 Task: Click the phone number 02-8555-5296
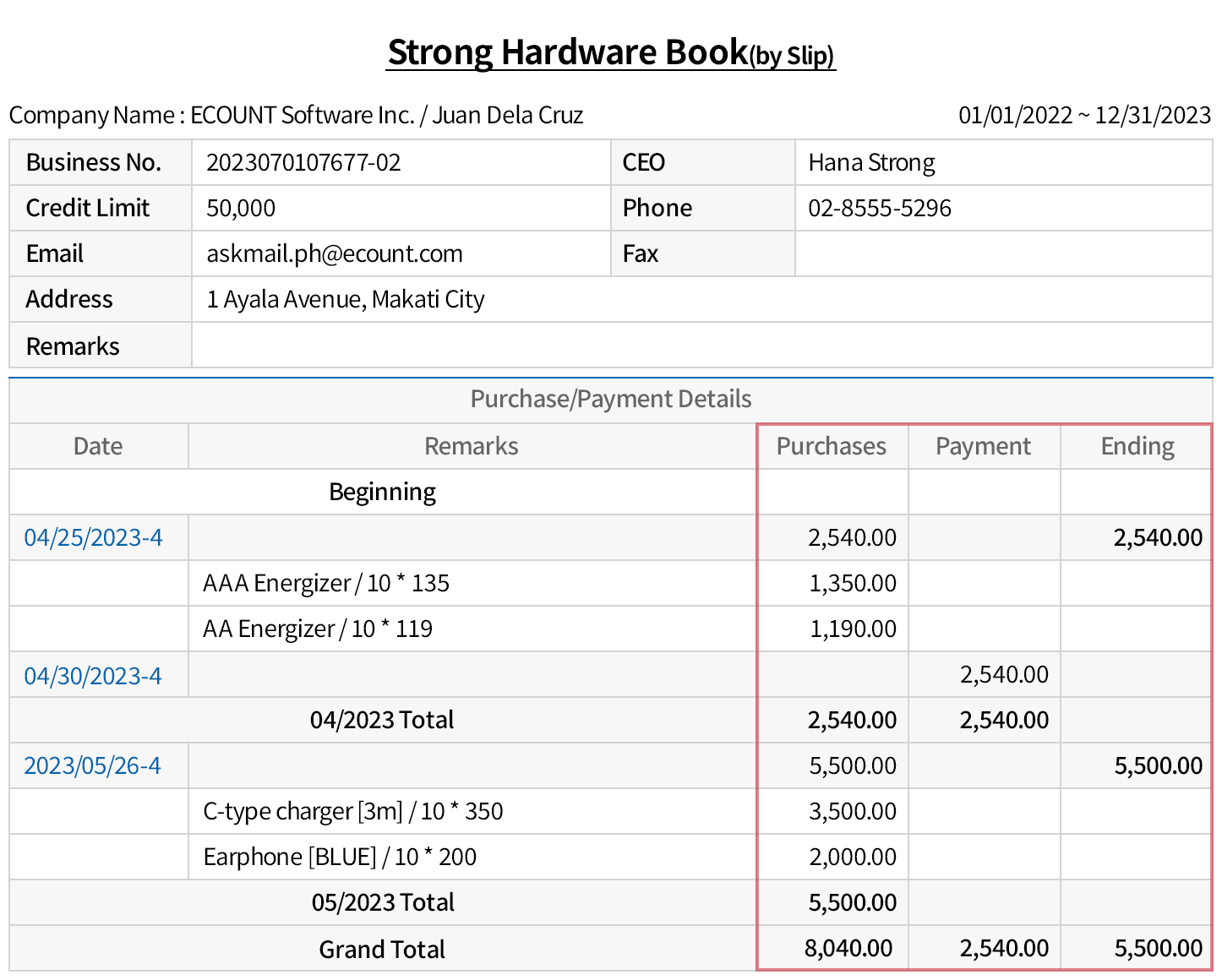coord(879,209)
